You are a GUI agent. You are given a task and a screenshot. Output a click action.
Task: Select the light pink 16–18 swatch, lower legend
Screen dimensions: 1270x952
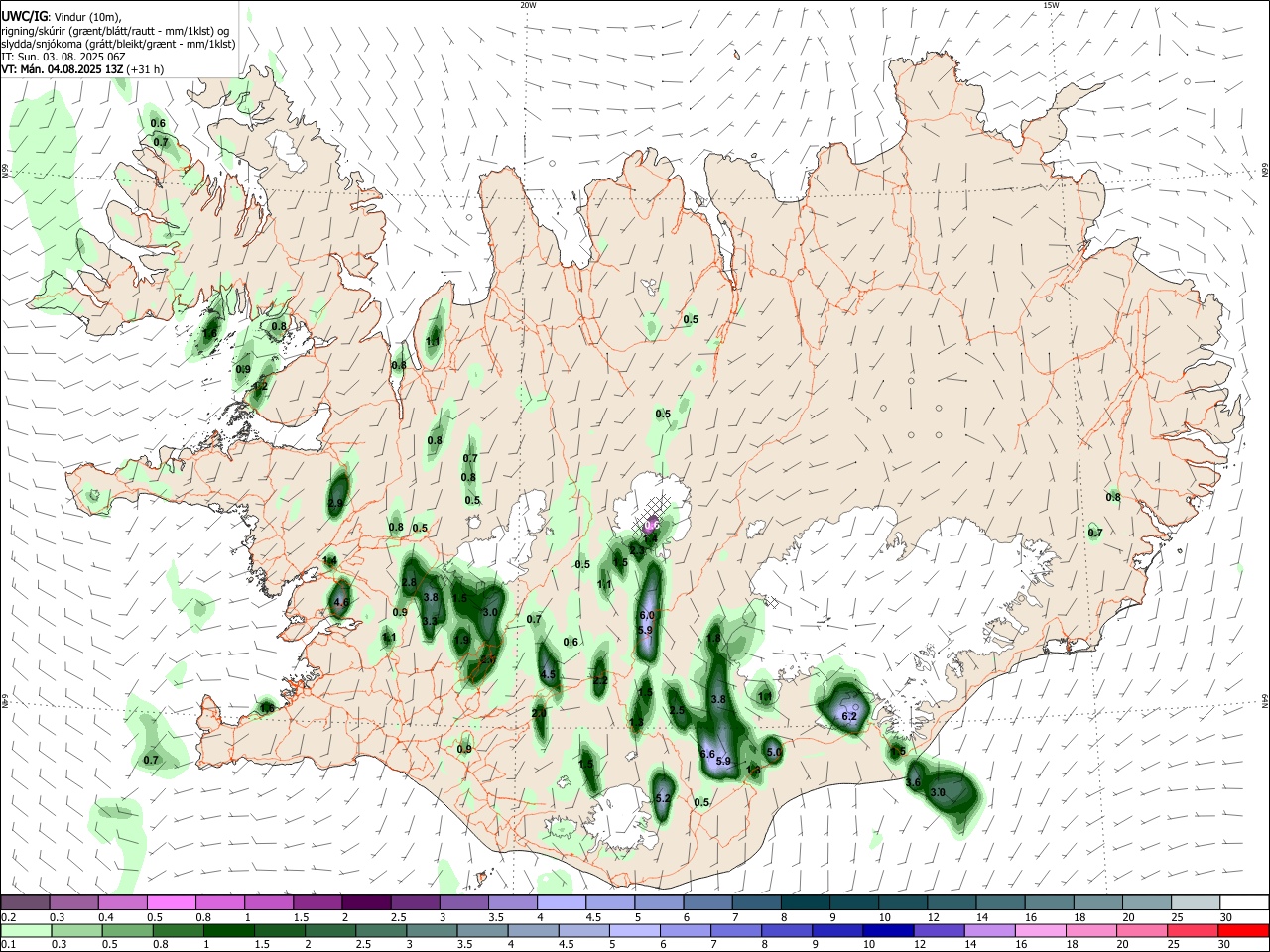click(x=1040, y=930)
